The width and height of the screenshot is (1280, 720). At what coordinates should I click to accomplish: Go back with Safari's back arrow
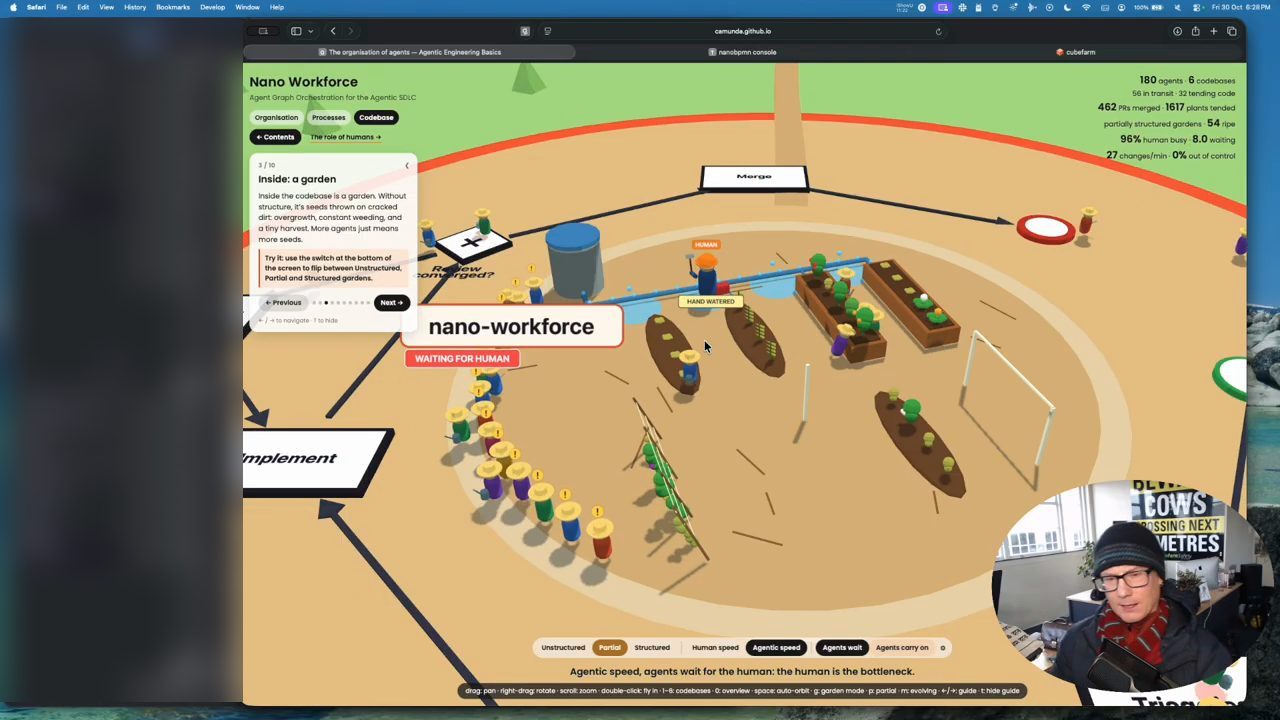point(333,31)
